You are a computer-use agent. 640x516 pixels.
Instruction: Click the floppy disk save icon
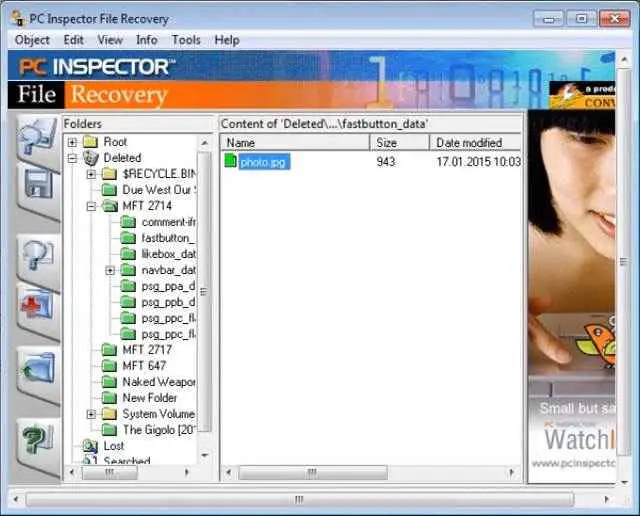point(38,186)
